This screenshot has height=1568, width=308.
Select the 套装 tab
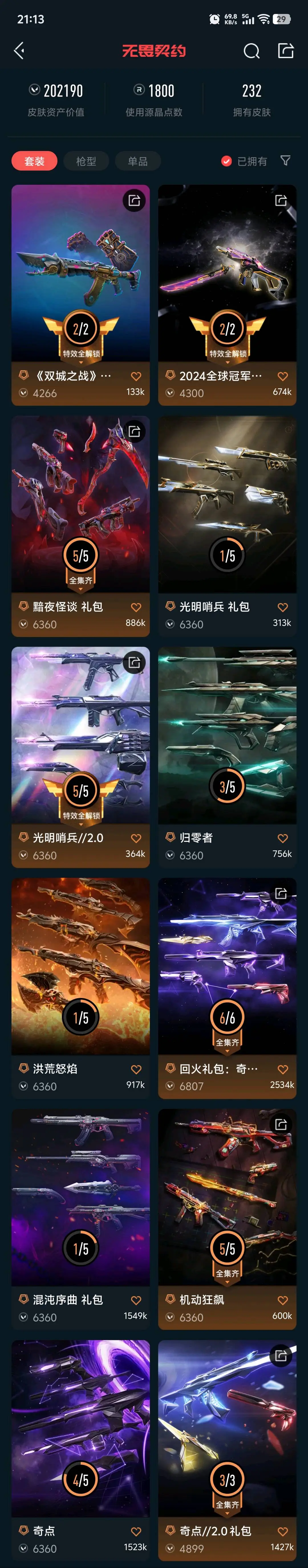(35, 161)
